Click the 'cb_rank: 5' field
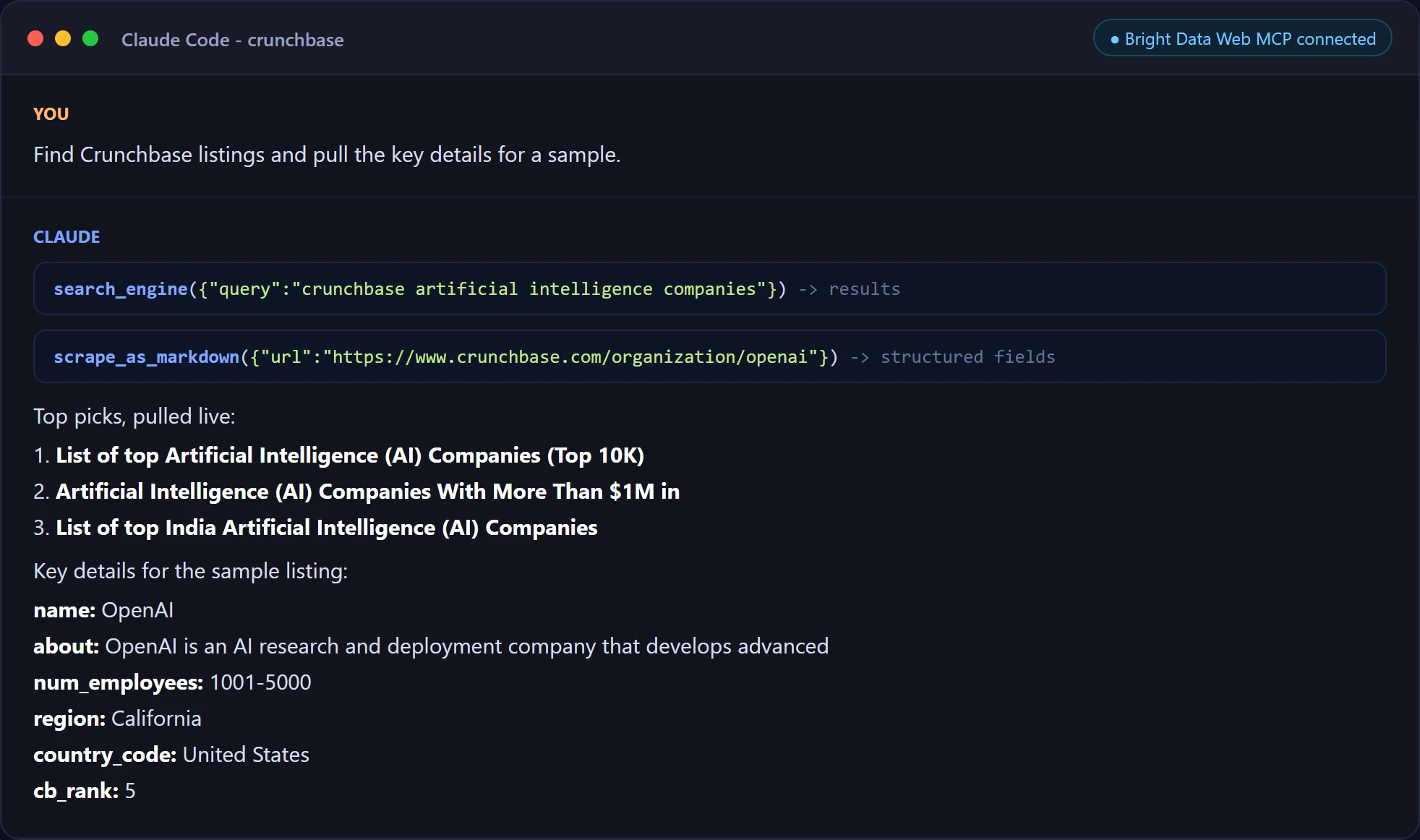 [x=84, y=791]
